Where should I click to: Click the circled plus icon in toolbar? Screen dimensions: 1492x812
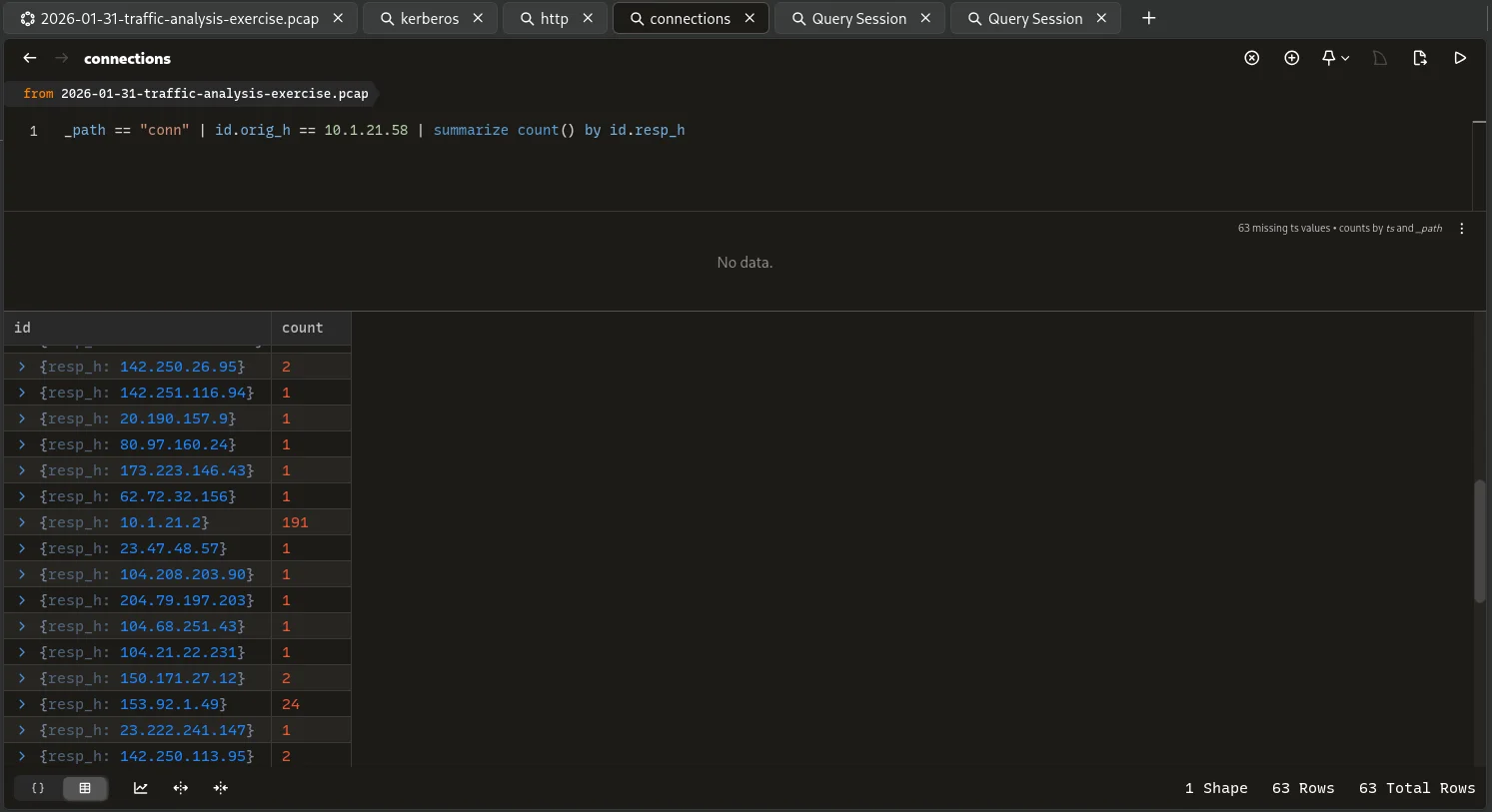pyautogui.click(x=1291, y=58)
